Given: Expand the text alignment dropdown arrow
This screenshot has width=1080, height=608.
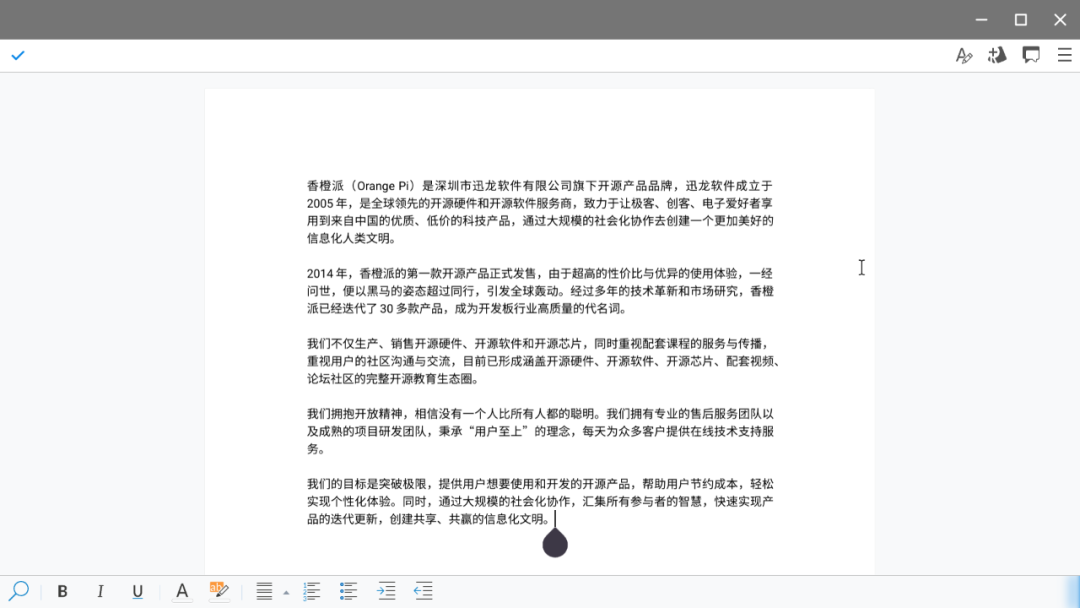Looking at the screenshot, I should [x=287, y=590].
